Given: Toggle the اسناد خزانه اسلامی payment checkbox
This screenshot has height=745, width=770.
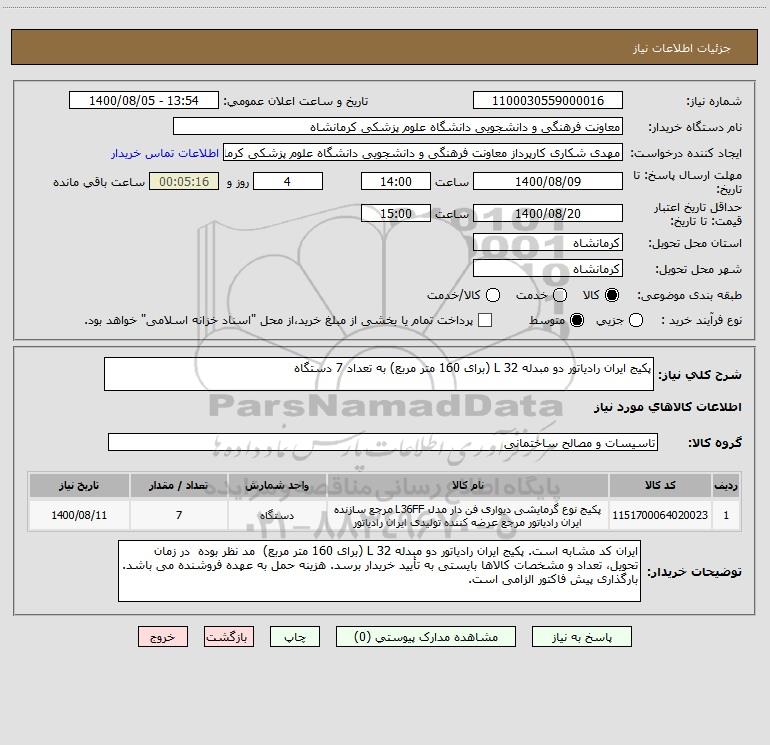Looking at the screenshot, I should [x=485, y=320].
